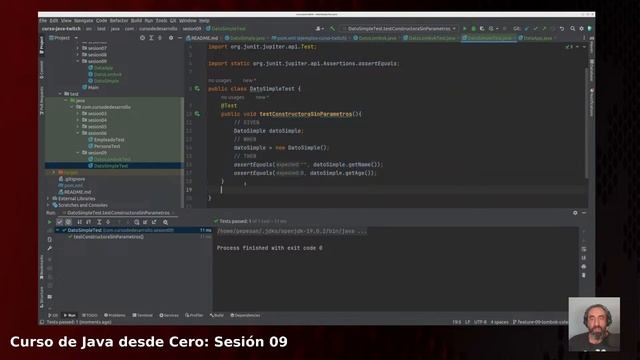Switch to the DatoLombokTest.java editor tab
The image size is (640, 360).
point(429,38)
